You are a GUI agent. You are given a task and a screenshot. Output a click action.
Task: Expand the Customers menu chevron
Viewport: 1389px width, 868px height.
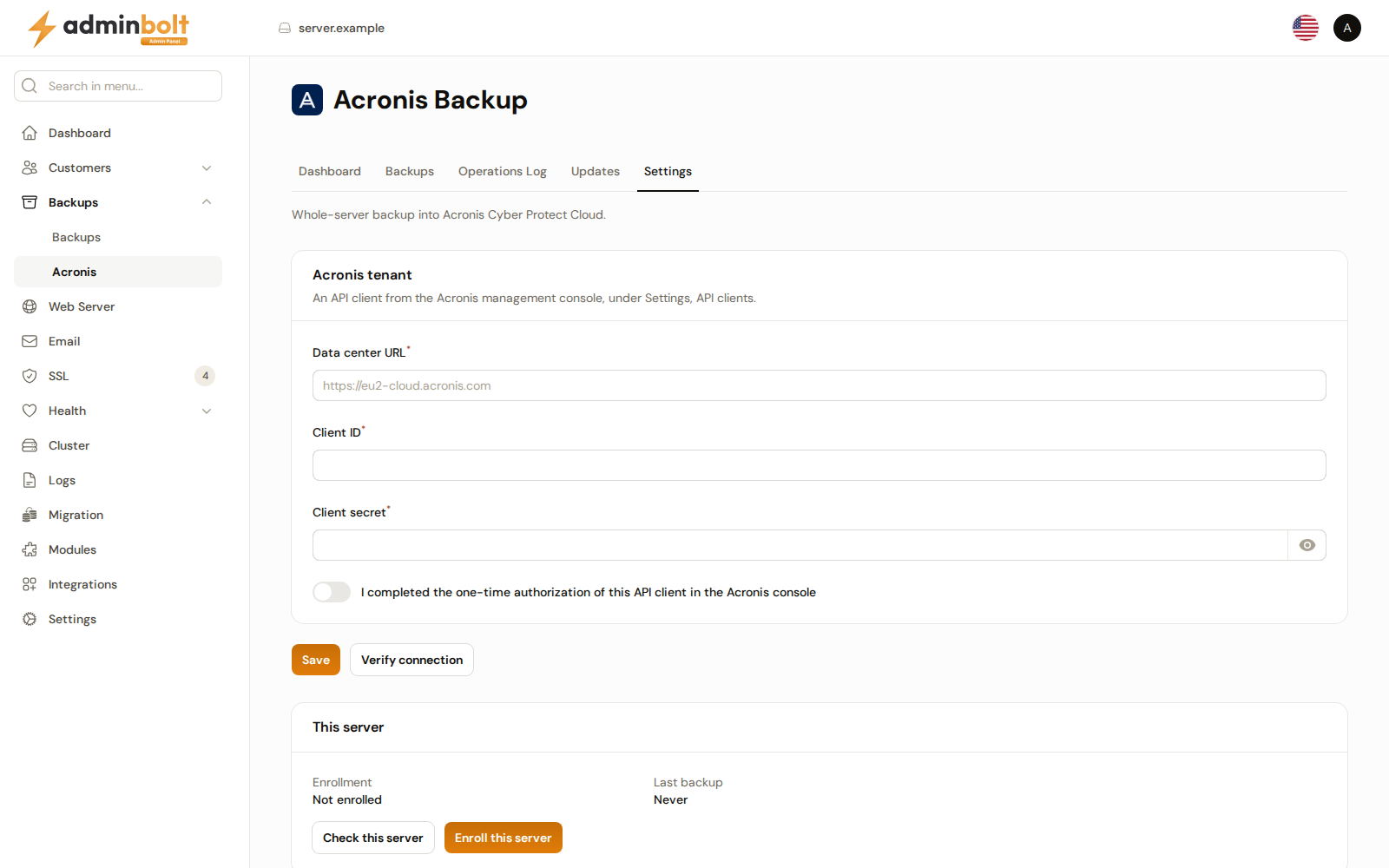tap(207, 168)
